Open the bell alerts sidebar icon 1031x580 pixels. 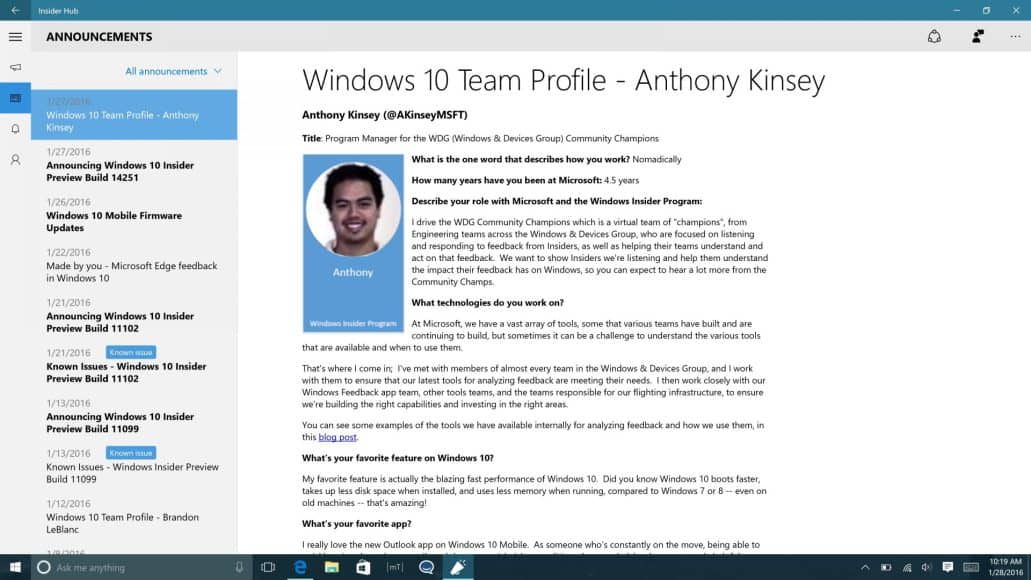(15, 129)
